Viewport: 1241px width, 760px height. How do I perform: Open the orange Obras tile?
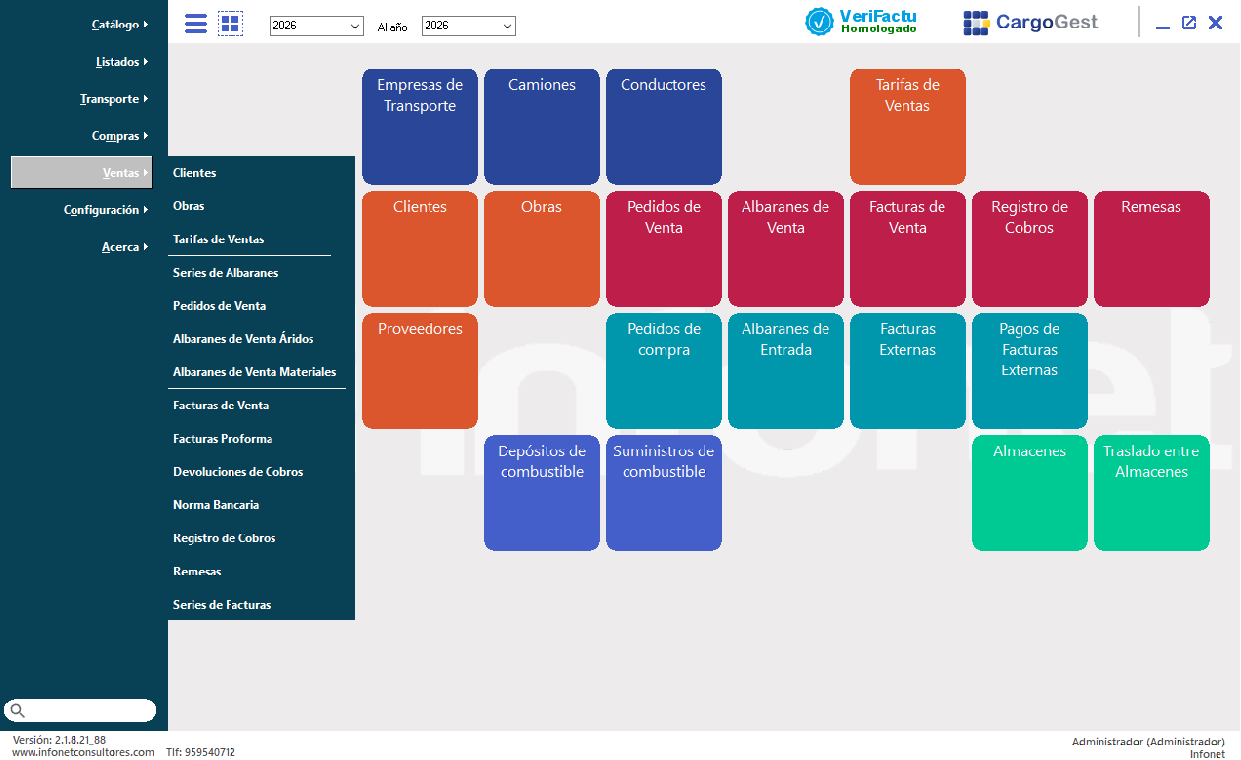542,249
